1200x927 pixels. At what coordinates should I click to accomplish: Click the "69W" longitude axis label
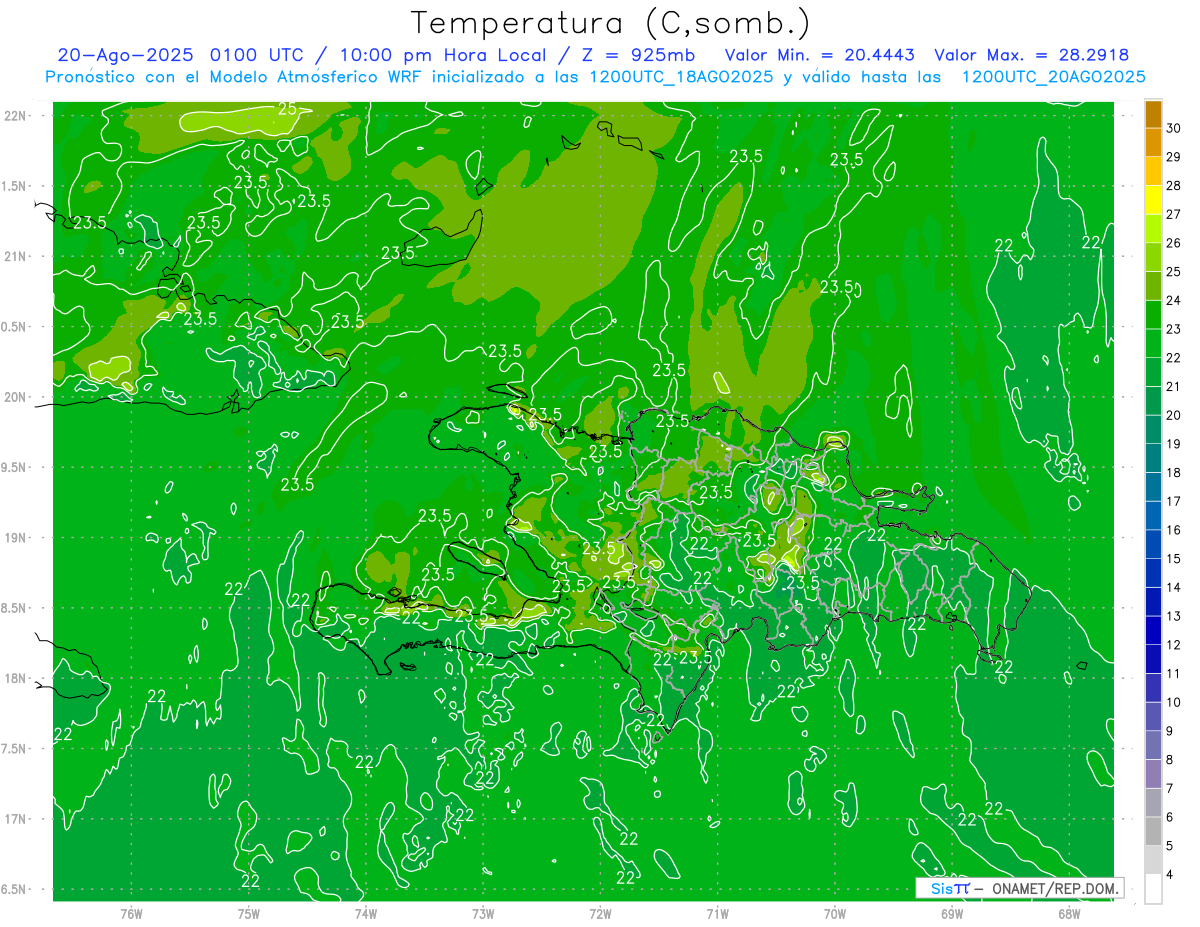click(952, 913)
